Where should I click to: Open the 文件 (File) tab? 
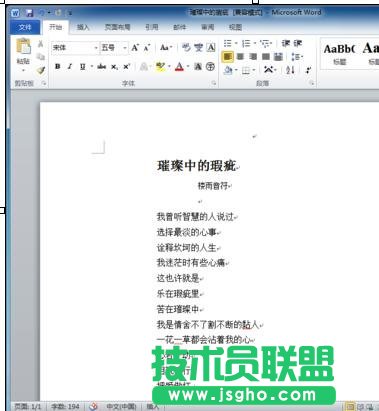25,27
